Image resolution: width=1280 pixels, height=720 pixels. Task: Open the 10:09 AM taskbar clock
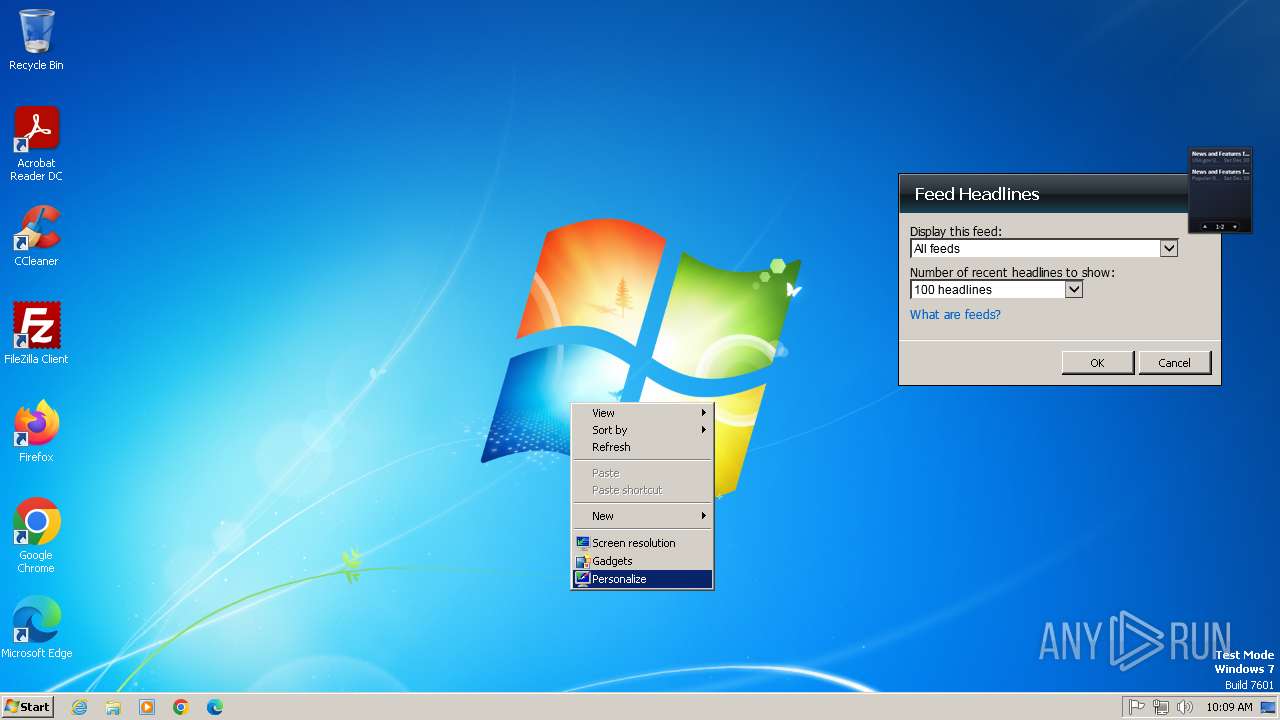(1229, 707)
